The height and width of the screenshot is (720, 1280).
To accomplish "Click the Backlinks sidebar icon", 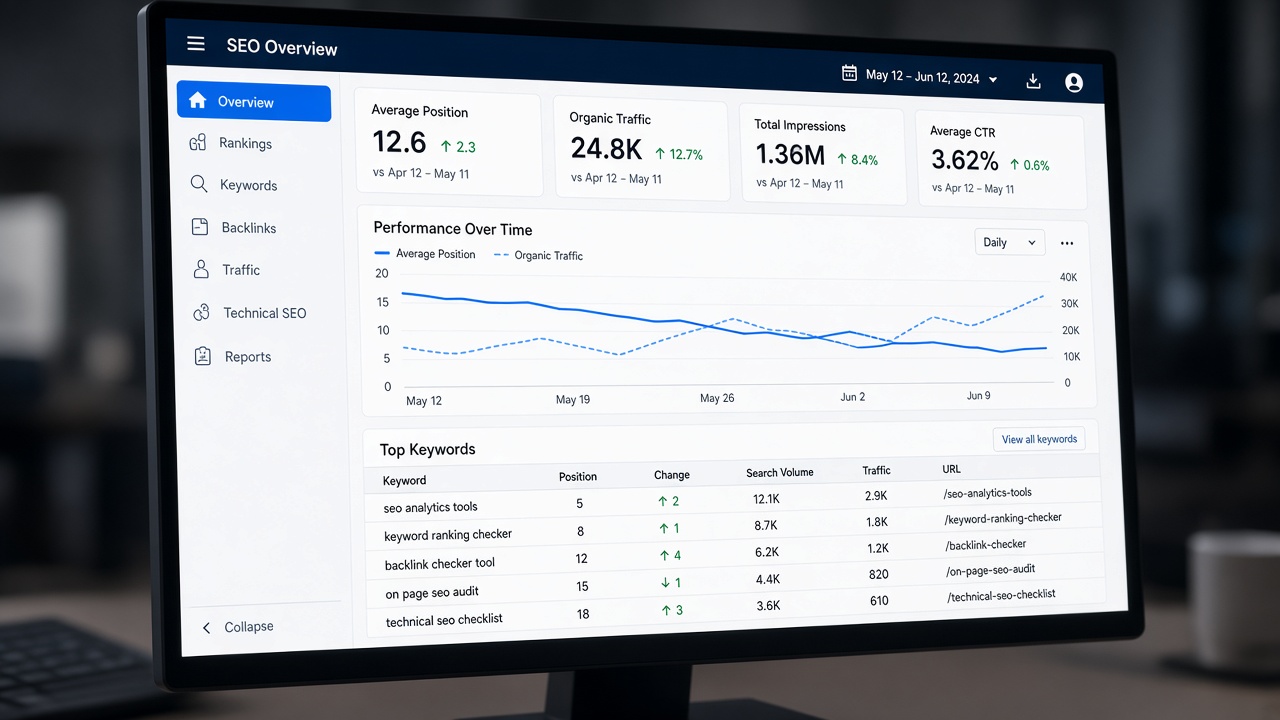I will pos(200,227).
